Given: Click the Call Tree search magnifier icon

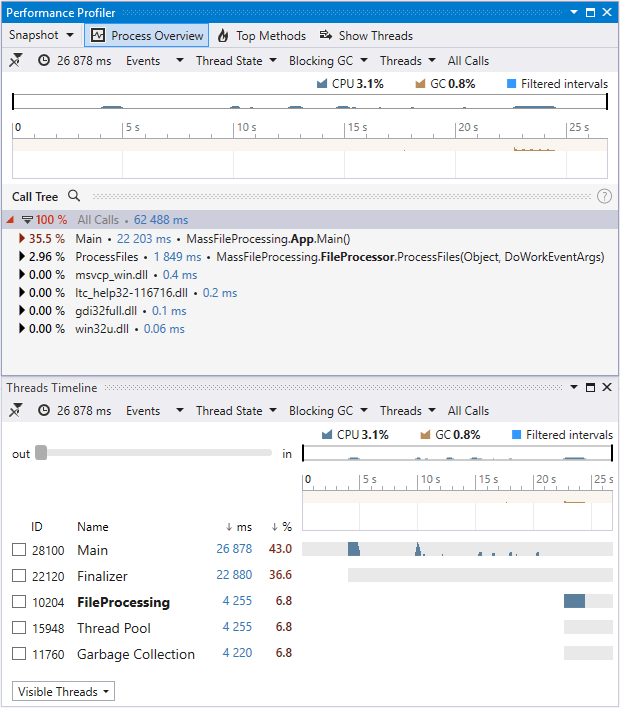Looking at the screenshot, I should pos(74,197).
